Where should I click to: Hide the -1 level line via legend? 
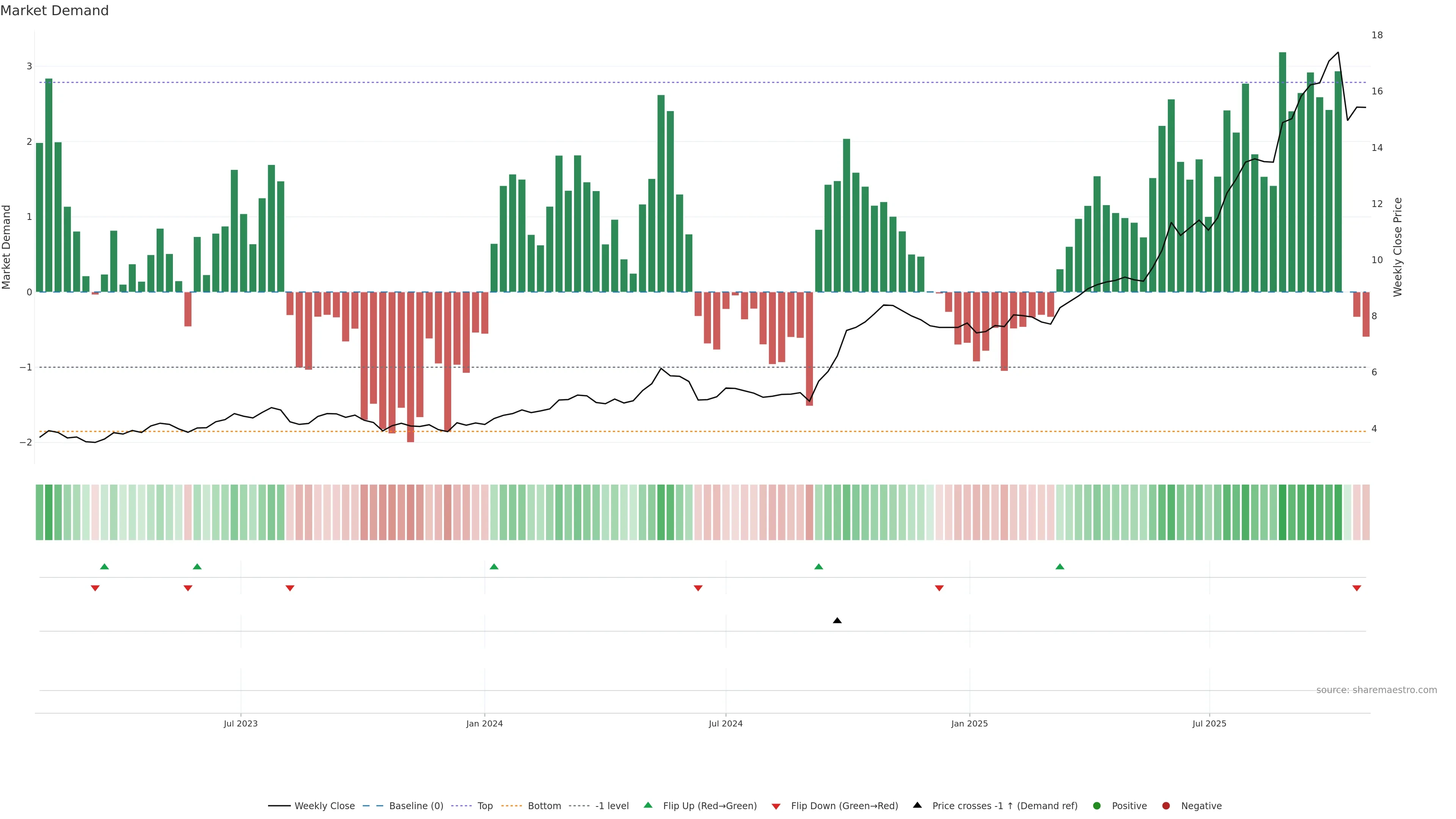pyautogui.click(x=612, y=806)
